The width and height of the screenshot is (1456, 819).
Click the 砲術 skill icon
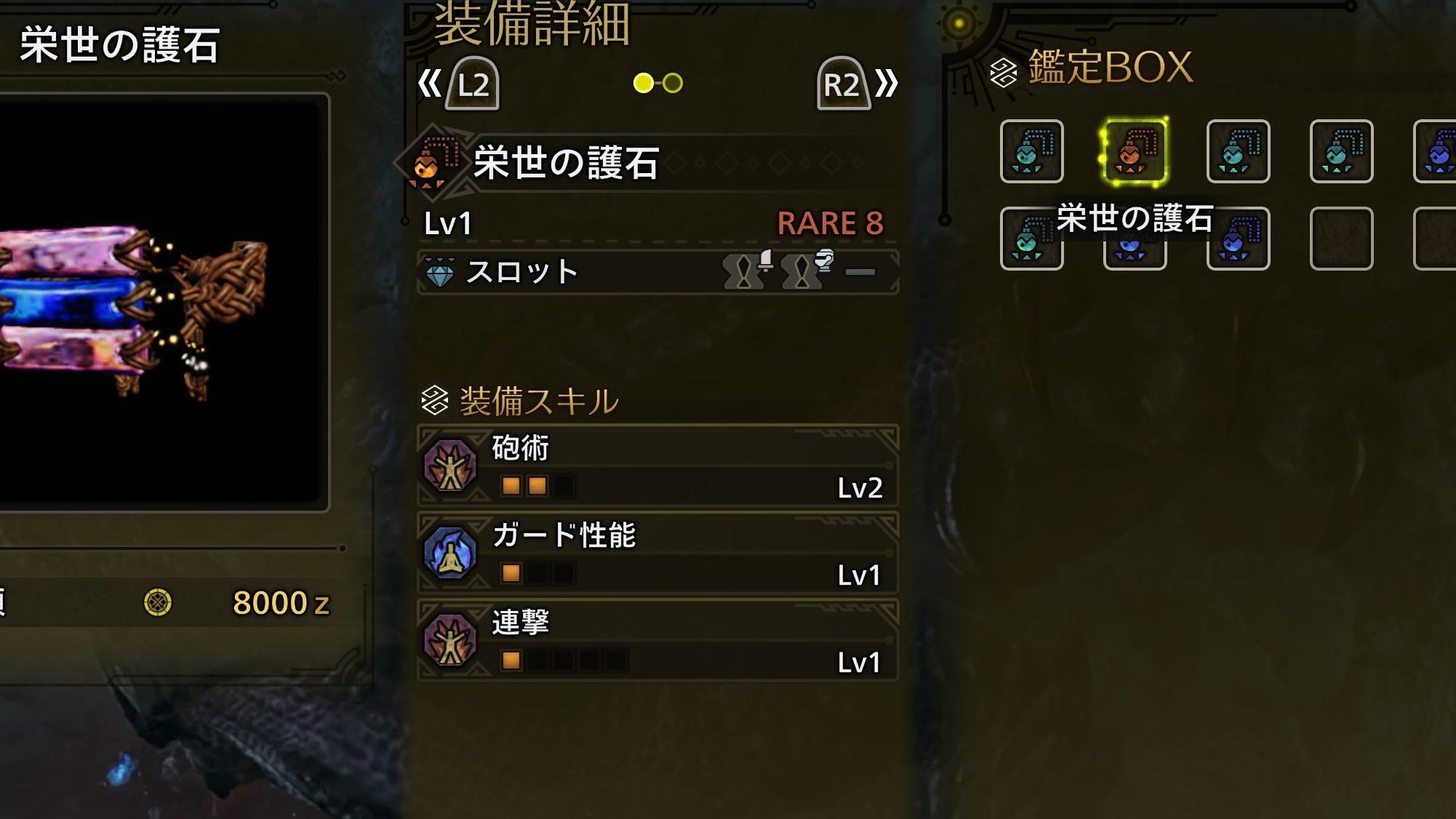coord(450,466)
